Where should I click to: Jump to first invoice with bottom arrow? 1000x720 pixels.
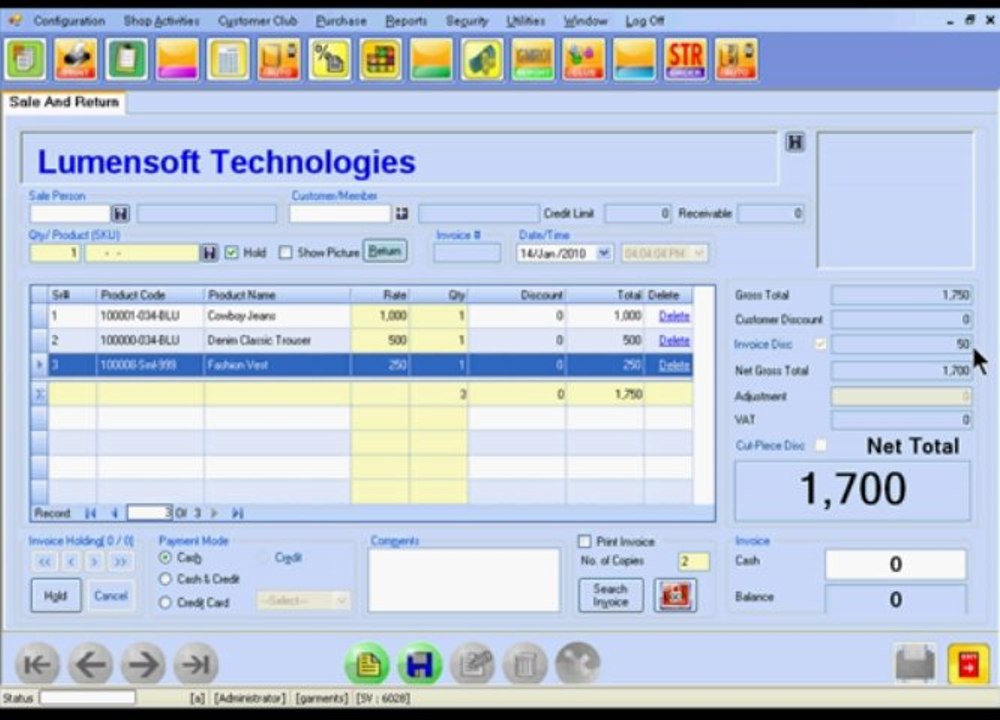[38, 665]
